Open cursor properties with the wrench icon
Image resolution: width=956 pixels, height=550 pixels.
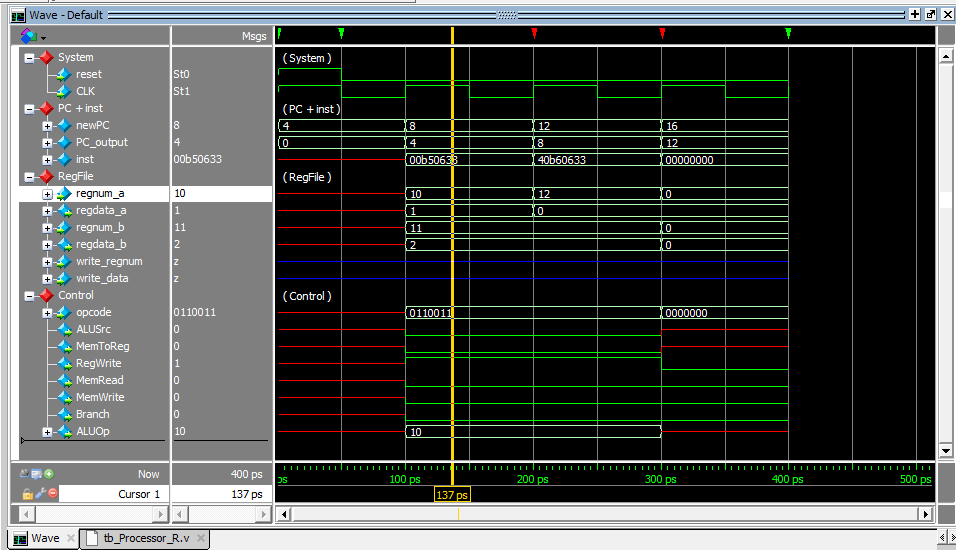40,493
